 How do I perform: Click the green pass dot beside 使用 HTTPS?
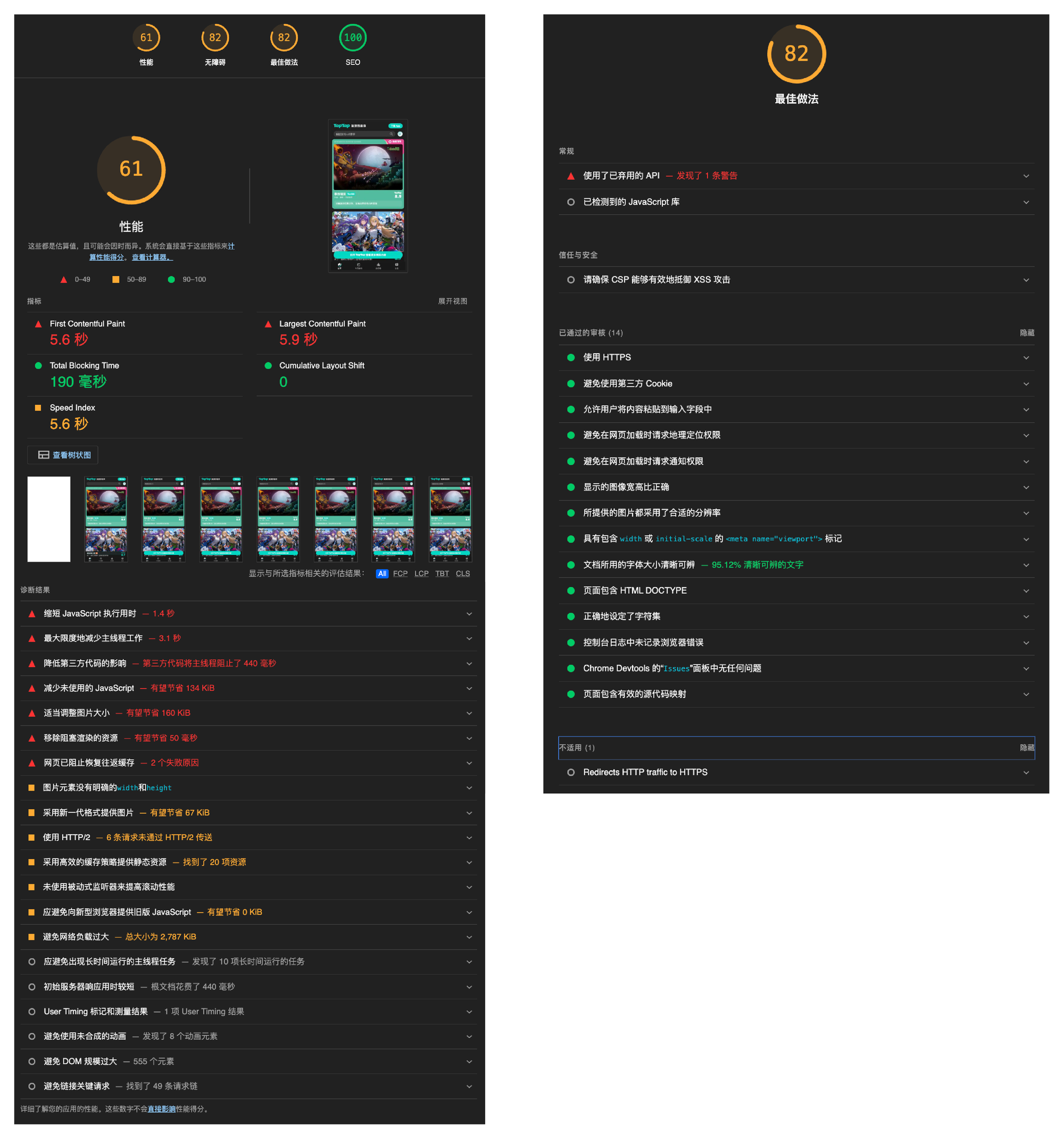[571, 358]
